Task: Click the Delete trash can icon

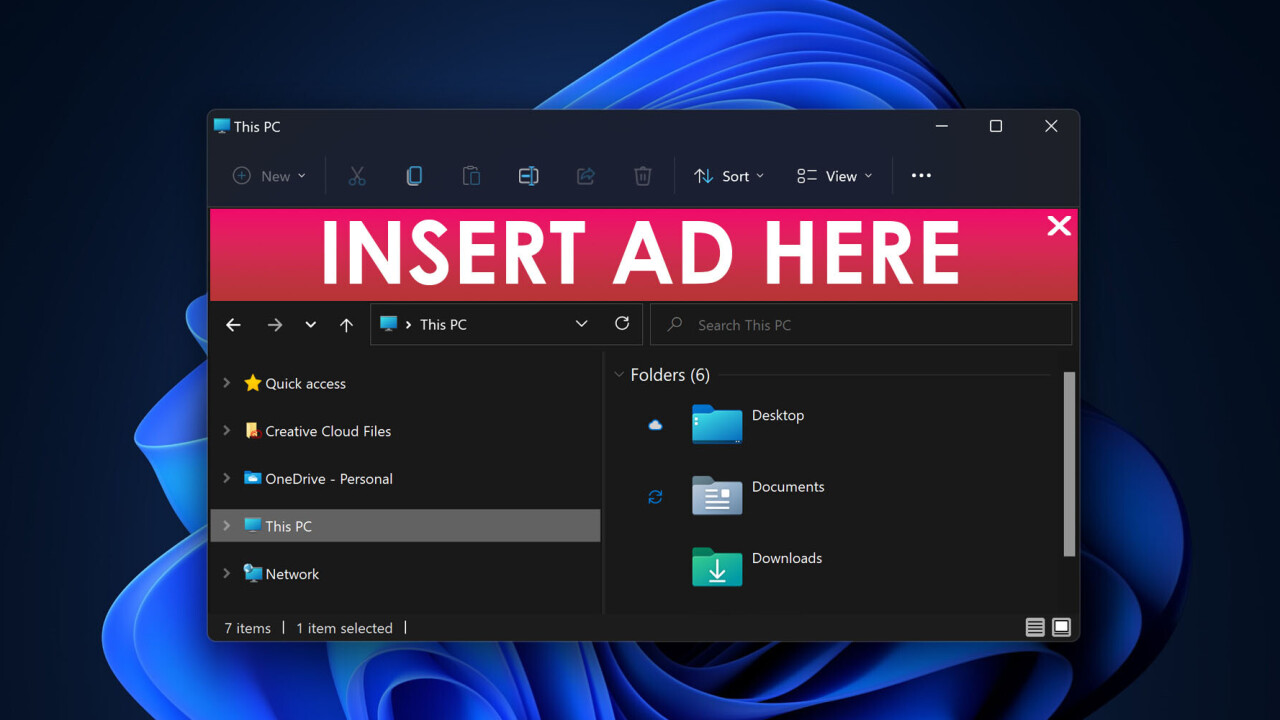Action: [643, 176]
